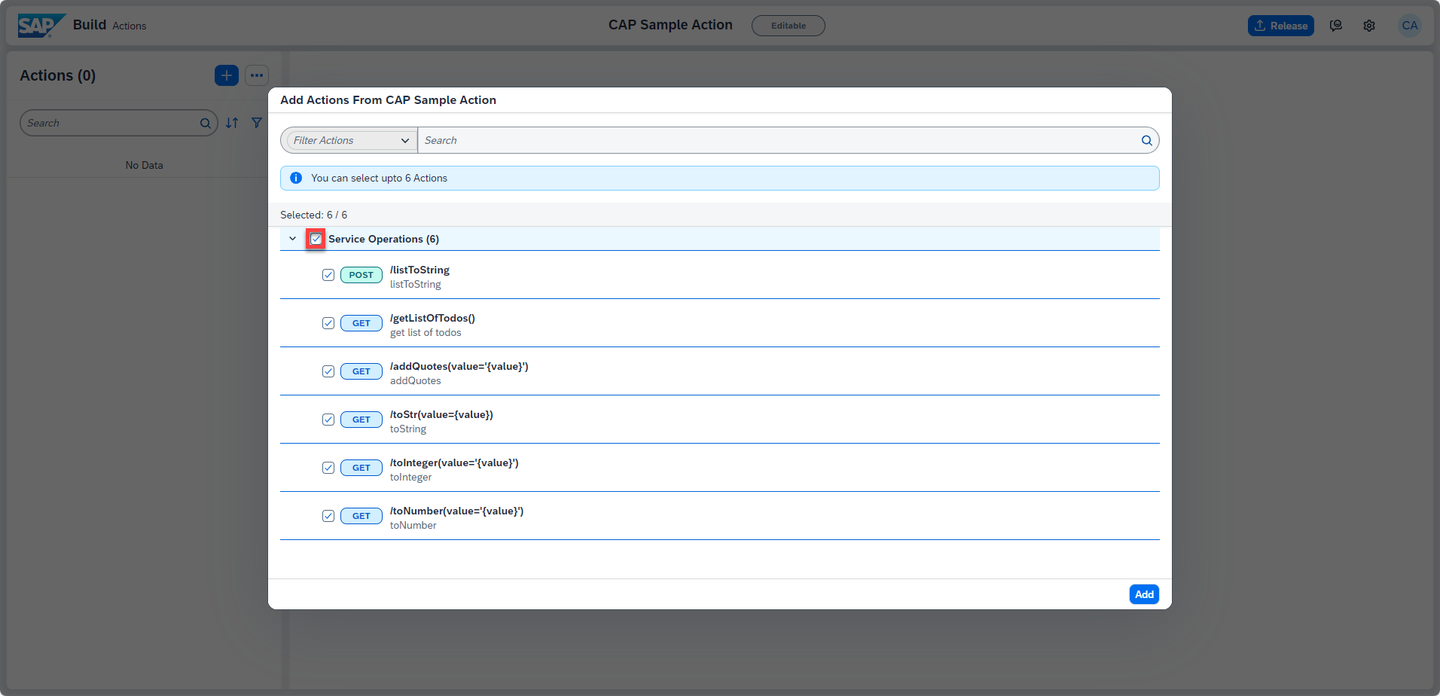
Task: Click the filter funnel icon in Actions panel
Action: pos(257,123)
